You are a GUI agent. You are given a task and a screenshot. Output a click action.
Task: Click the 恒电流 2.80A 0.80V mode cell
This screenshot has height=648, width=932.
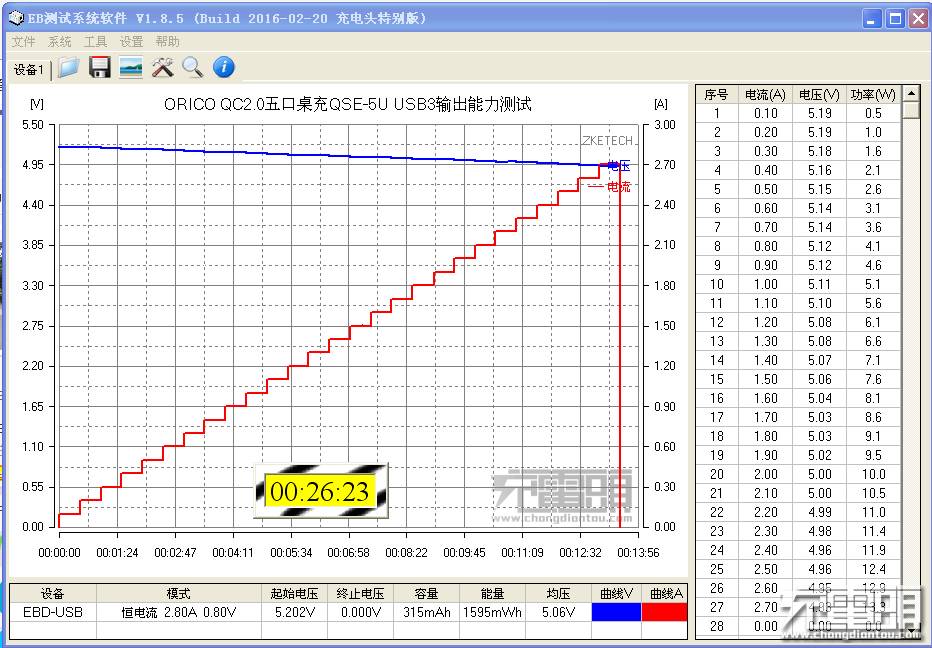point(179,612)
